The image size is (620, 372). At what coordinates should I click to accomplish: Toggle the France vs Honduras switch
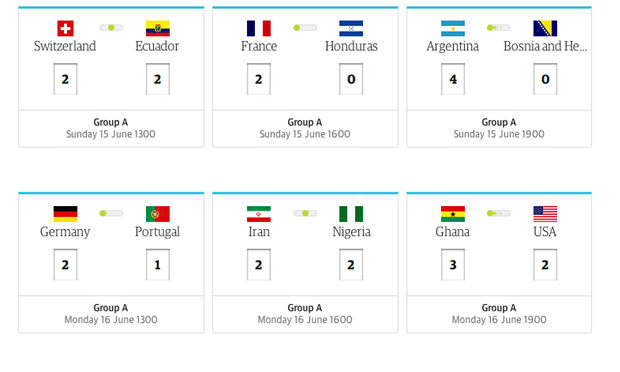[305, 28]
